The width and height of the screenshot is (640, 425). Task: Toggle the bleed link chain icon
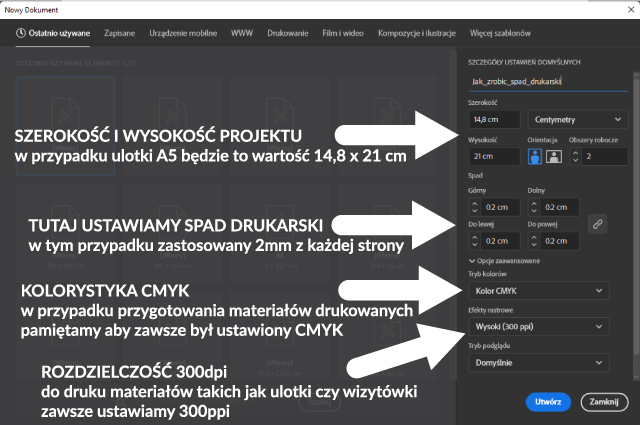(598, 222)
